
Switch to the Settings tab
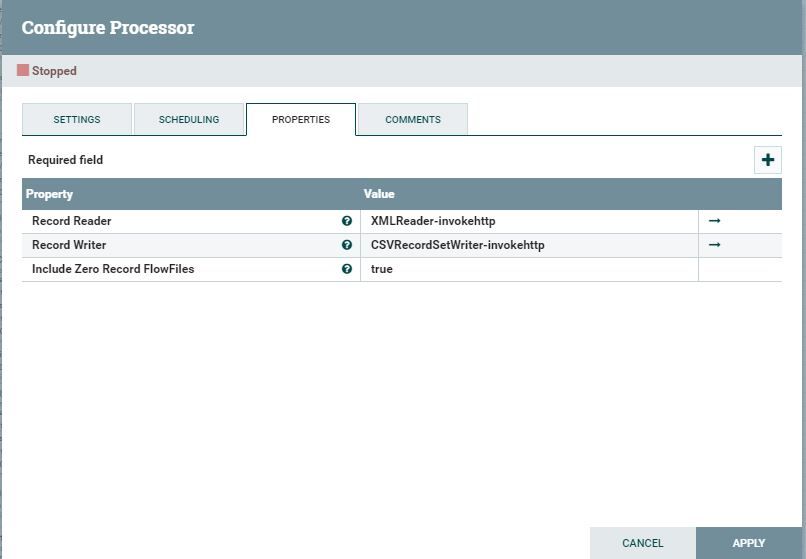pos(77,119)
